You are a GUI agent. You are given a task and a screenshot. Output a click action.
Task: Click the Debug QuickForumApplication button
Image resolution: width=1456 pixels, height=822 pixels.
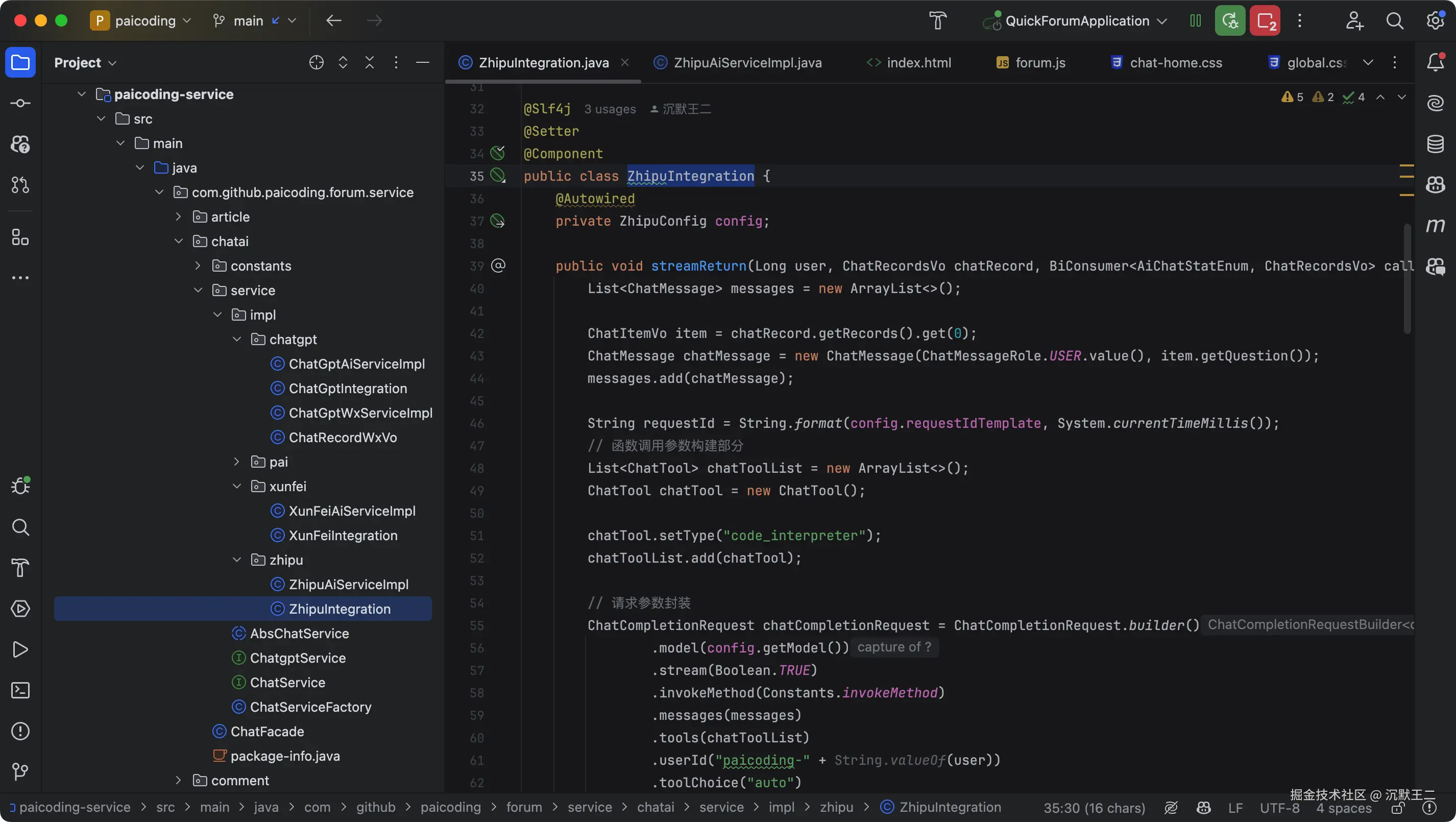(1230, 21)
